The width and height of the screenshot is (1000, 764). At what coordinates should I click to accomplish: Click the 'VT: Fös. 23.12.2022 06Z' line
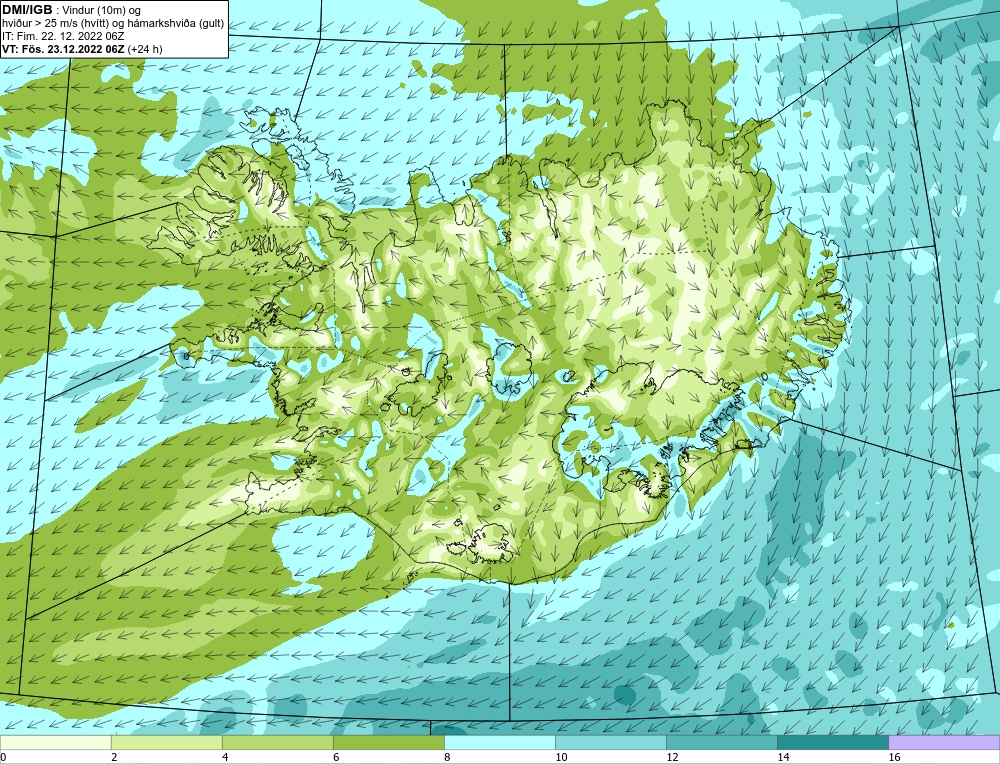[x=63, y=49]
